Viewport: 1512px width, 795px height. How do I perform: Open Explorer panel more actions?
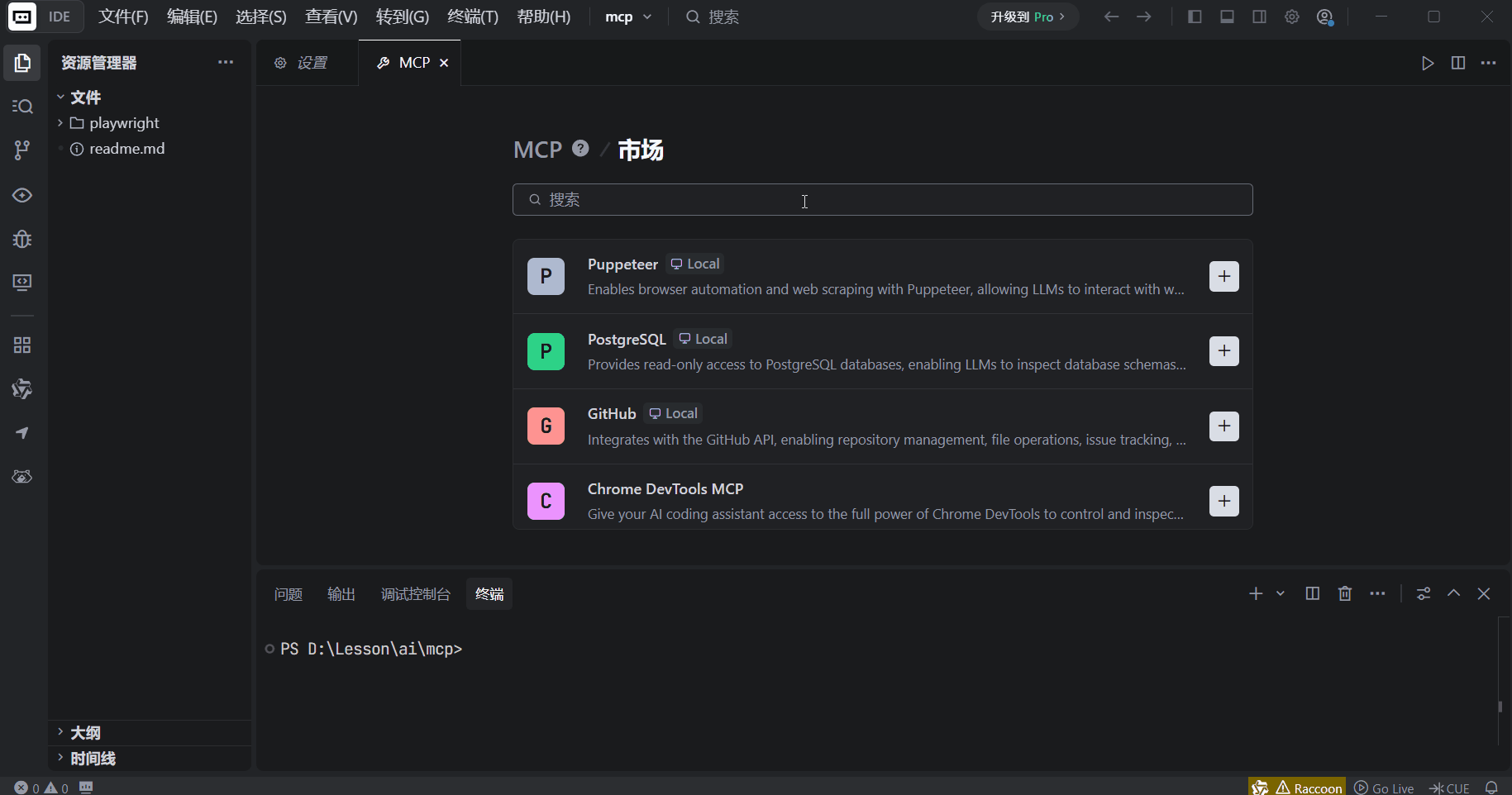(x=226, y=63)
